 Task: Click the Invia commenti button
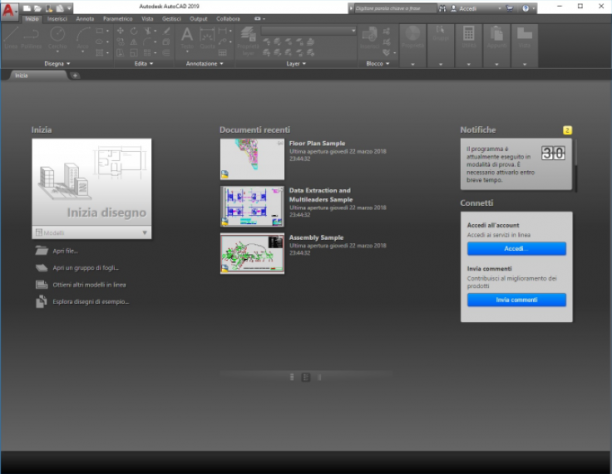point(516,300)
